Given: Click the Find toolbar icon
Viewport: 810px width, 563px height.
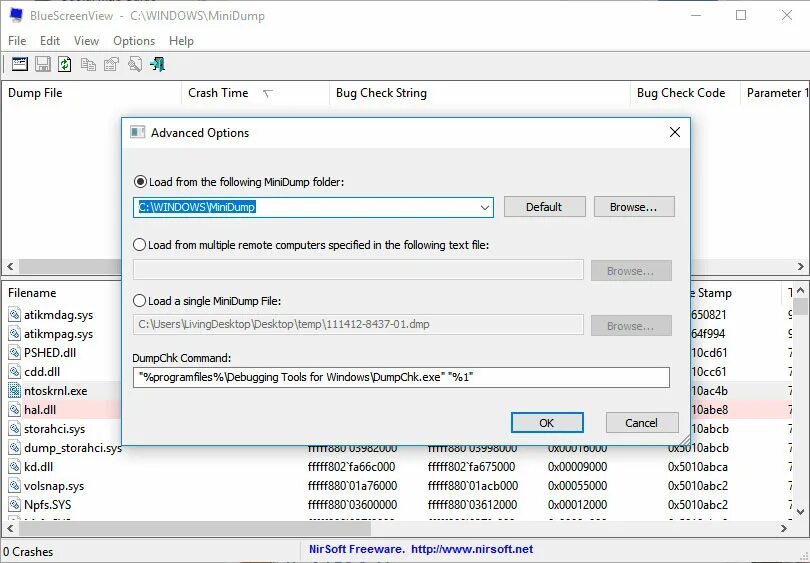Looking at the screenshot, I should [134, 64].
